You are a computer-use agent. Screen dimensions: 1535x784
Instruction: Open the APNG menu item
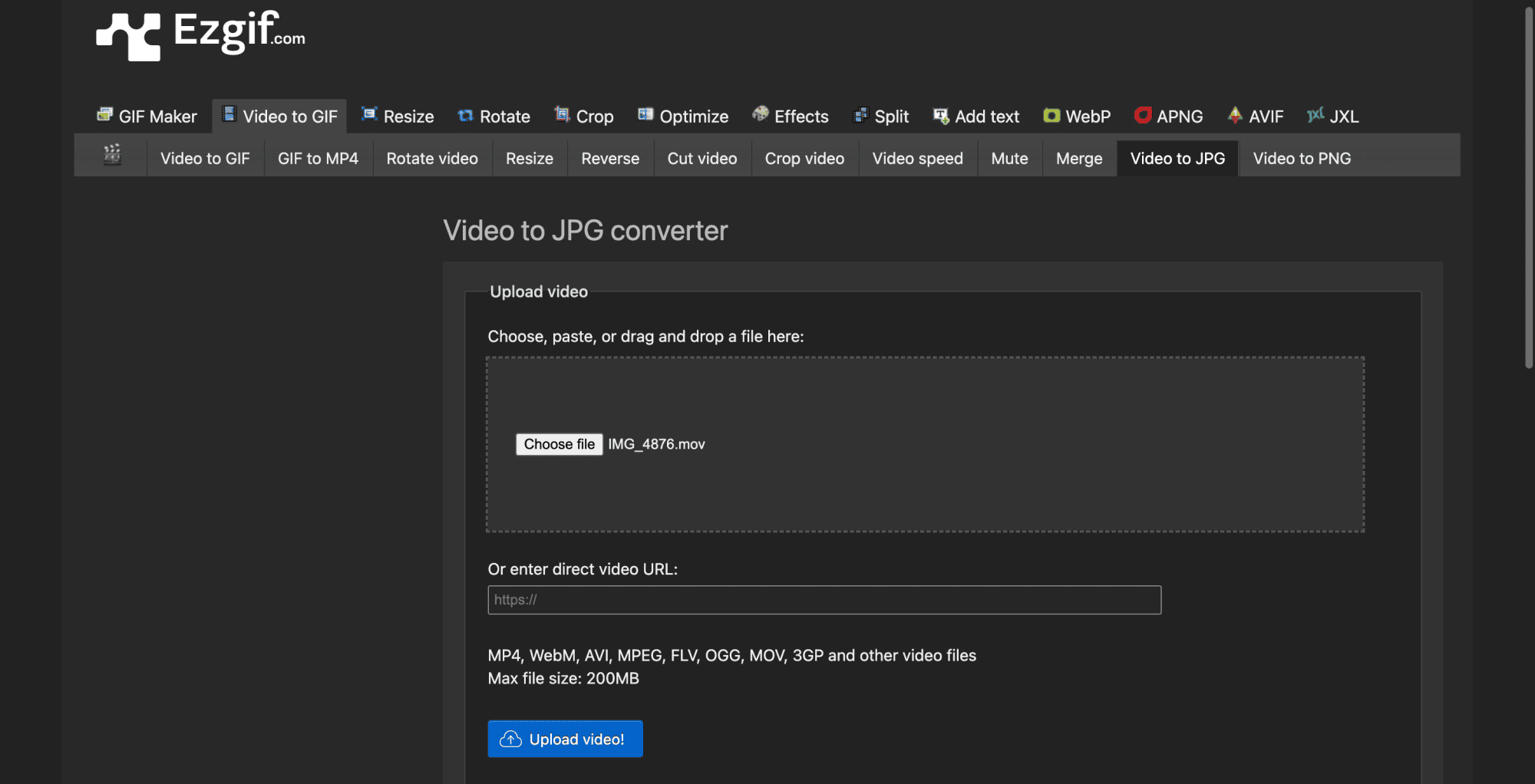[x=1169, y=117]
